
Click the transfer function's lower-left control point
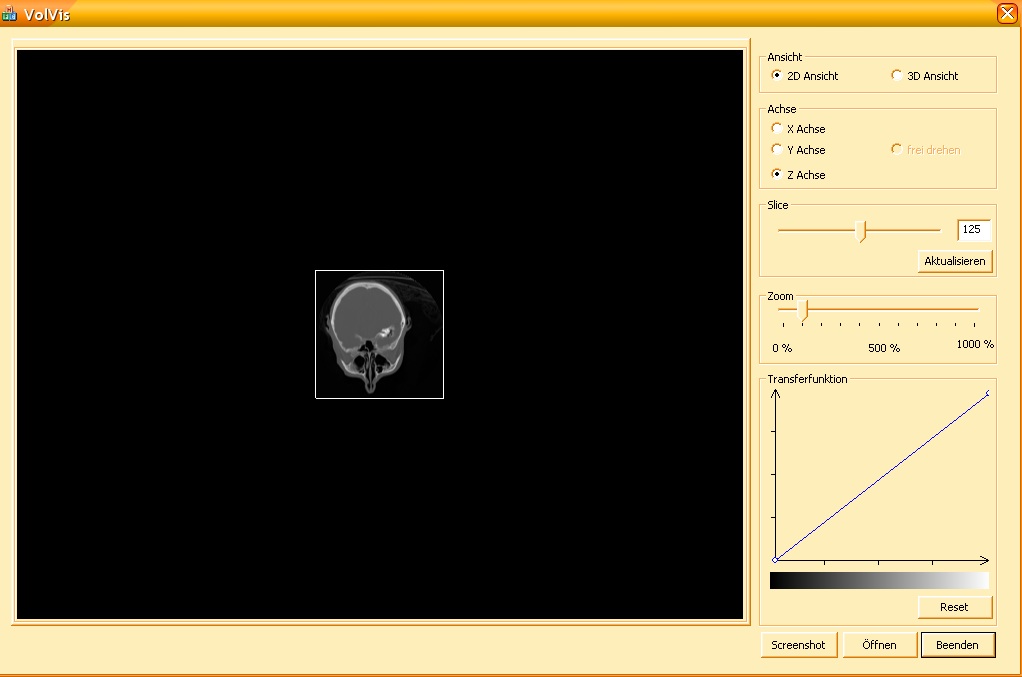pos(775,560)
